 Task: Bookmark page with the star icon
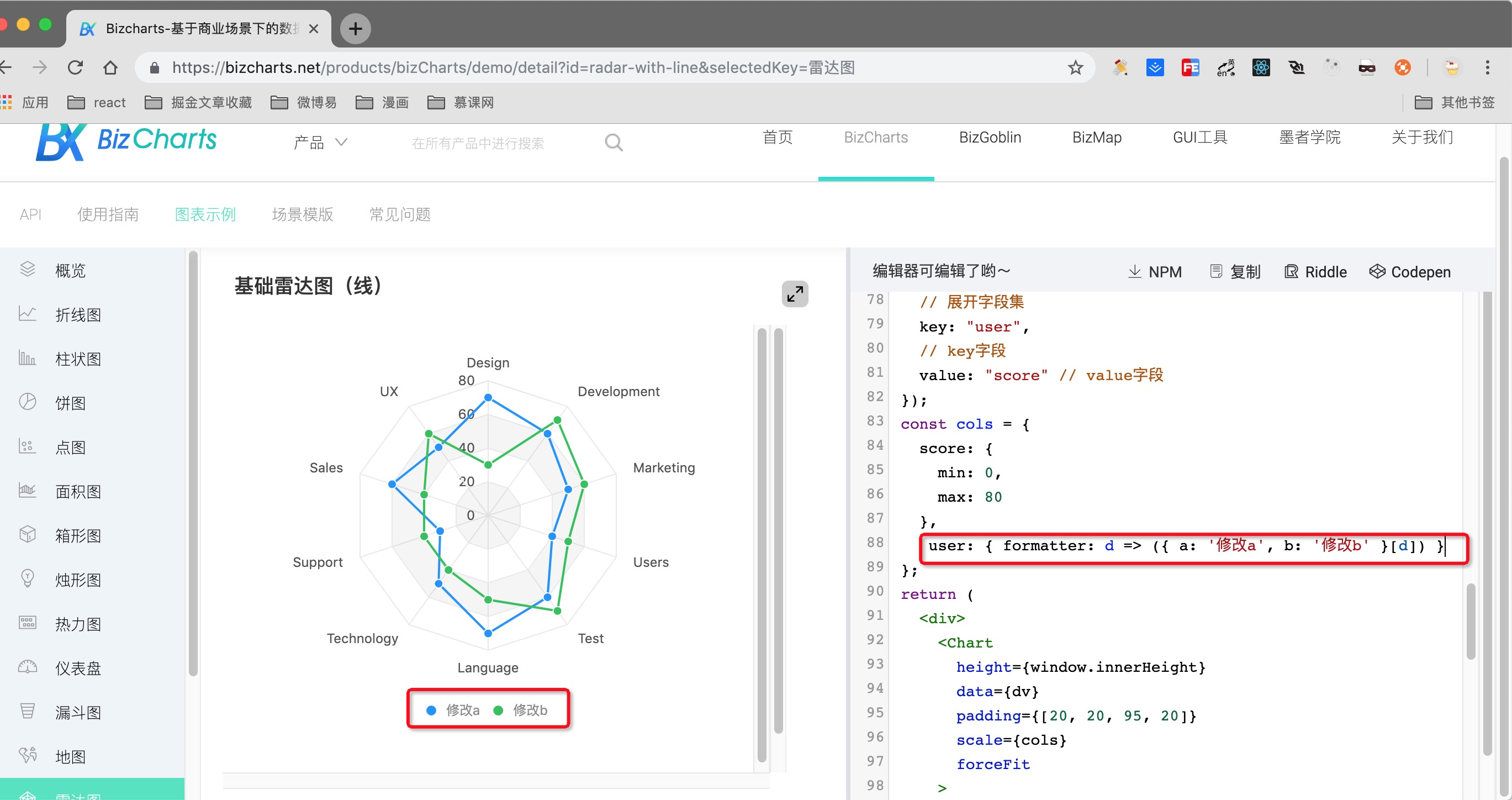click(x=1075, y=67)
